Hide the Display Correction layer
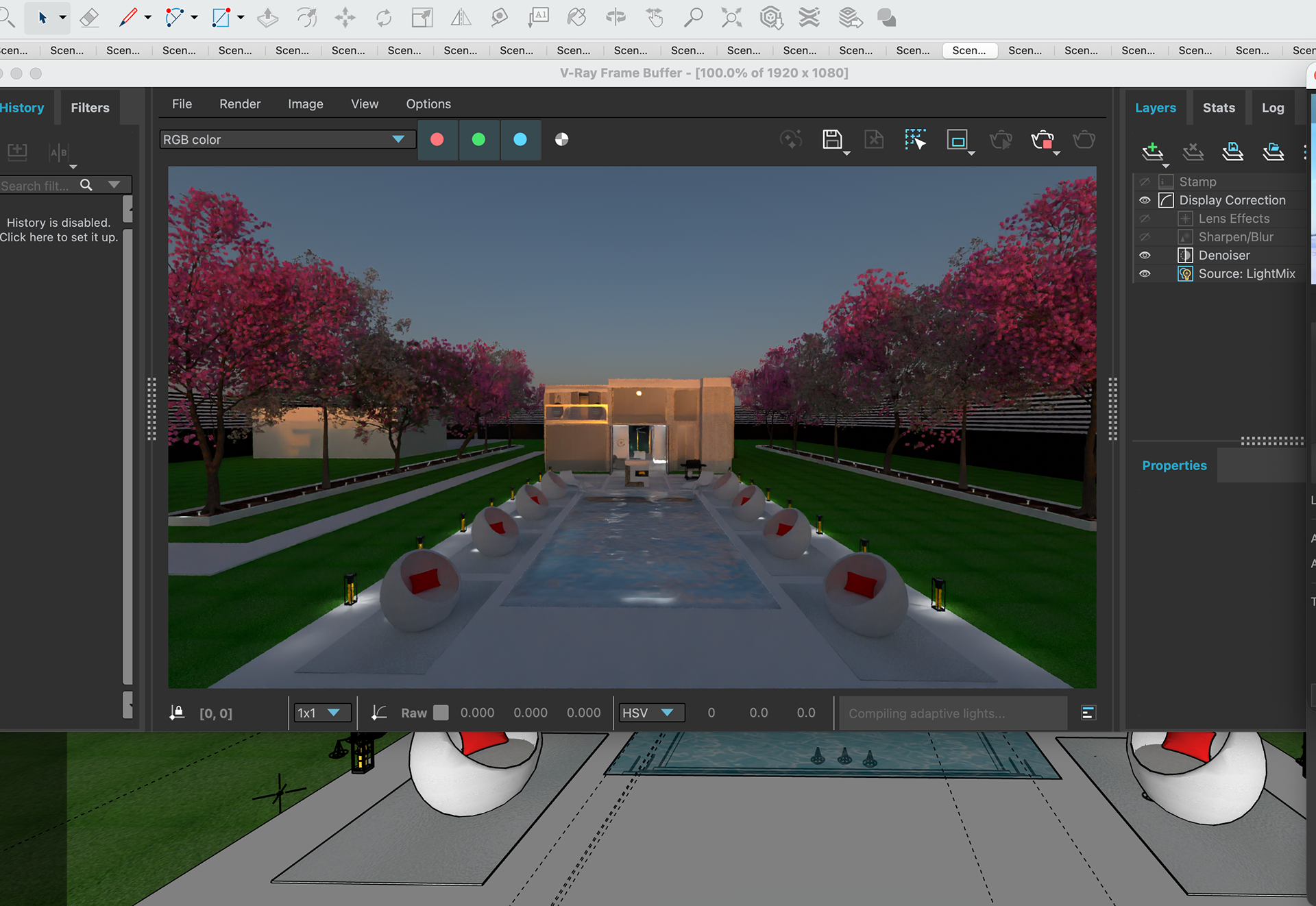This screenshot has width=1316, height=906. coord(1145,200)
